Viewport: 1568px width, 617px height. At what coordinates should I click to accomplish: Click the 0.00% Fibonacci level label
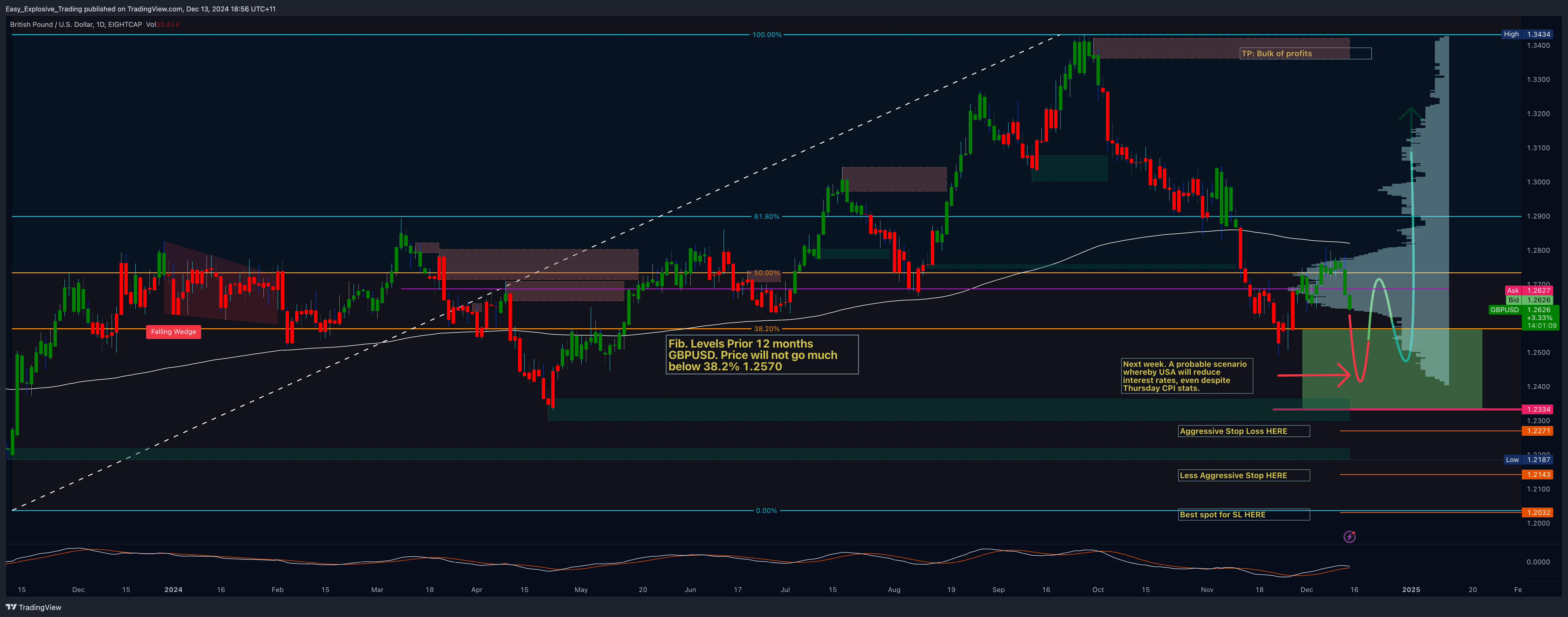point(766,510)
